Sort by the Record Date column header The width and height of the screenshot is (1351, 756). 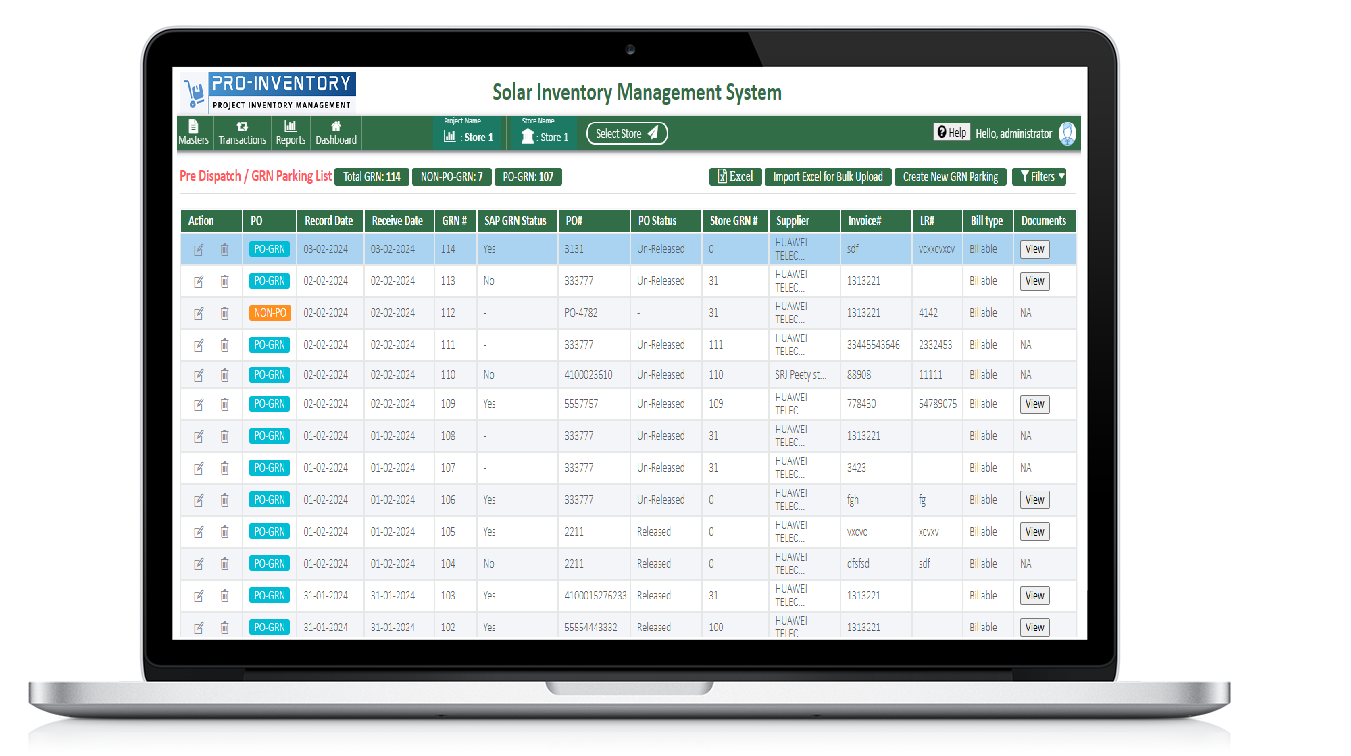tap(329, 221)
